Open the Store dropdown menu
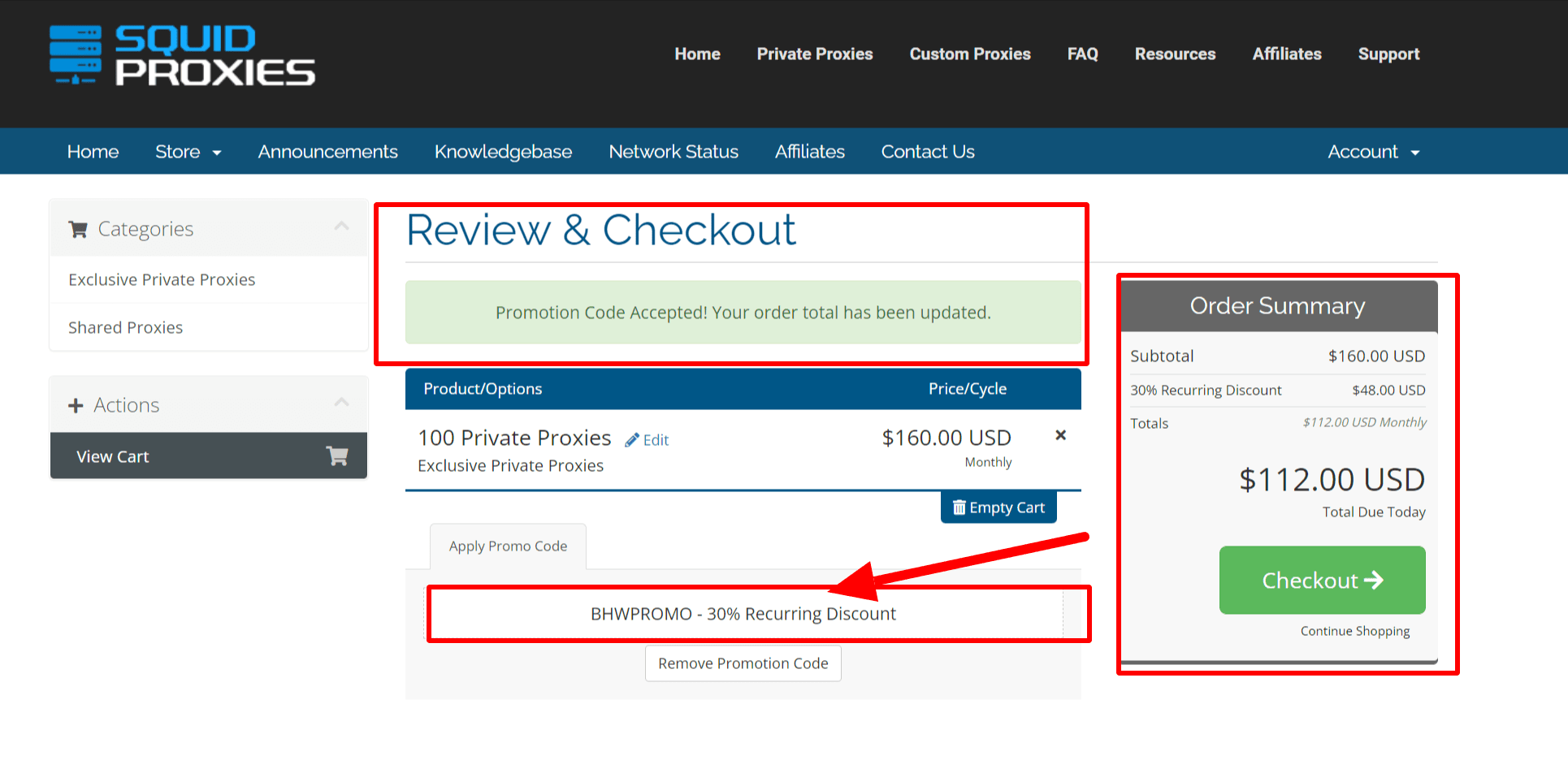 (x=188, y=151)
